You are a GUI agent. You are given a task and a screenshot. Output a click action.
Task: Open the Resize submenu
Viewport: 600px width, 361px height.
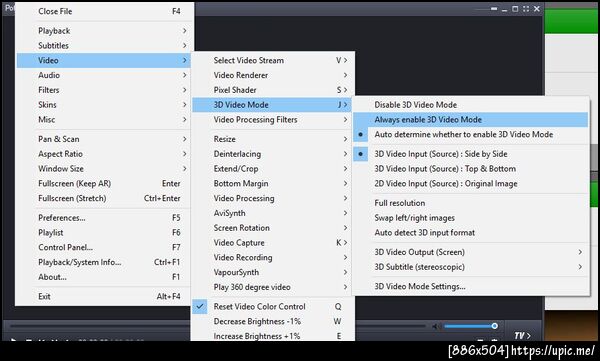tap(272, 139)
